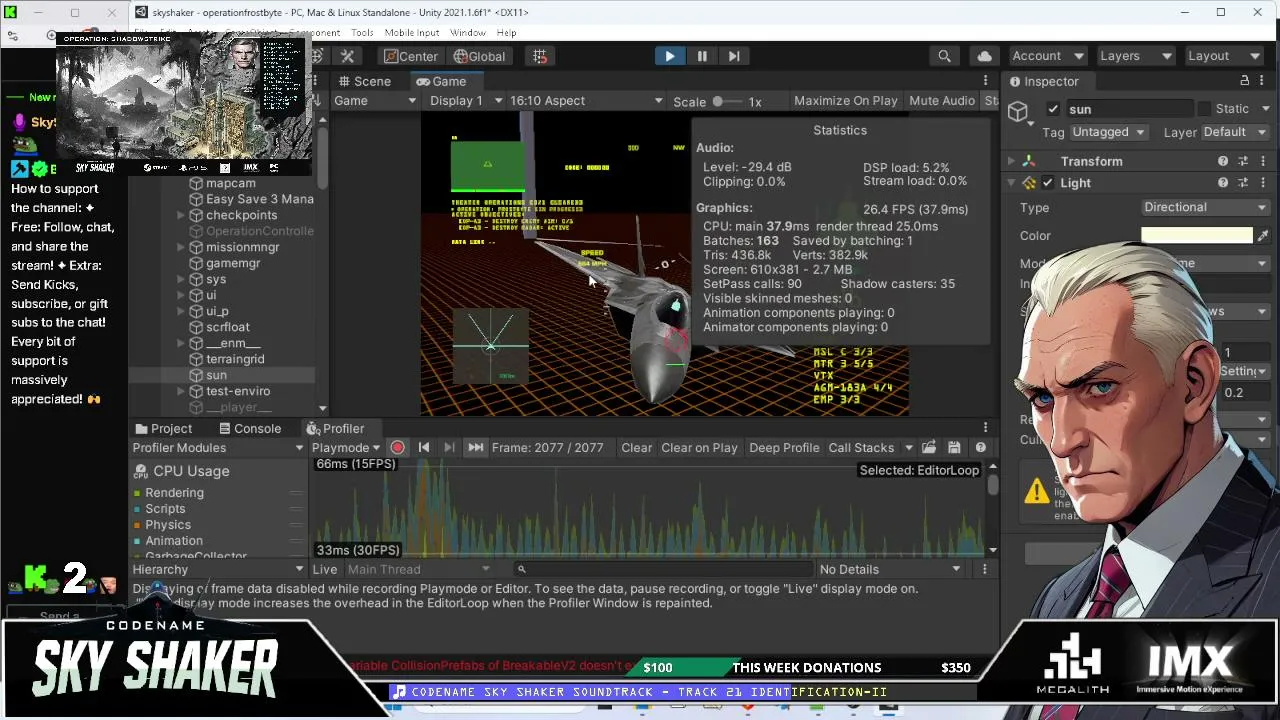
Task: Toggle the Light component checkbox
Action: (x=1048, y=183)
